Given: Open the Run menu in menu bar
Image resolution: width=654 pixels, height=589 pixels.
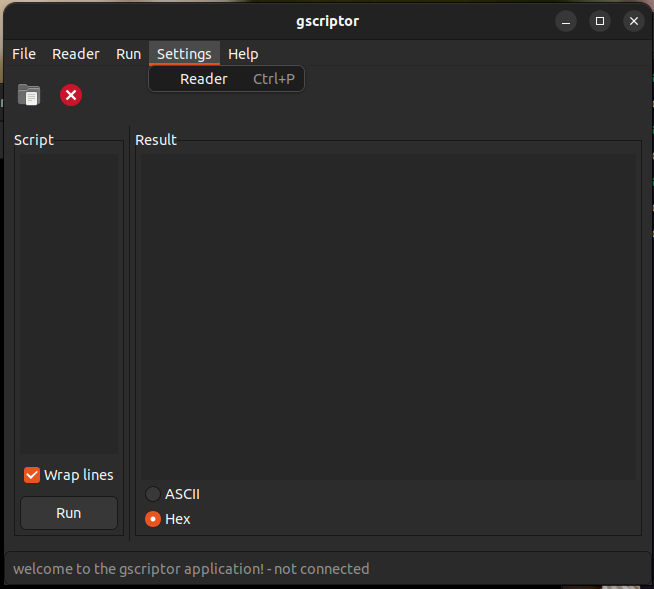Looking at the screenshot, I should (x=128, y=54).
